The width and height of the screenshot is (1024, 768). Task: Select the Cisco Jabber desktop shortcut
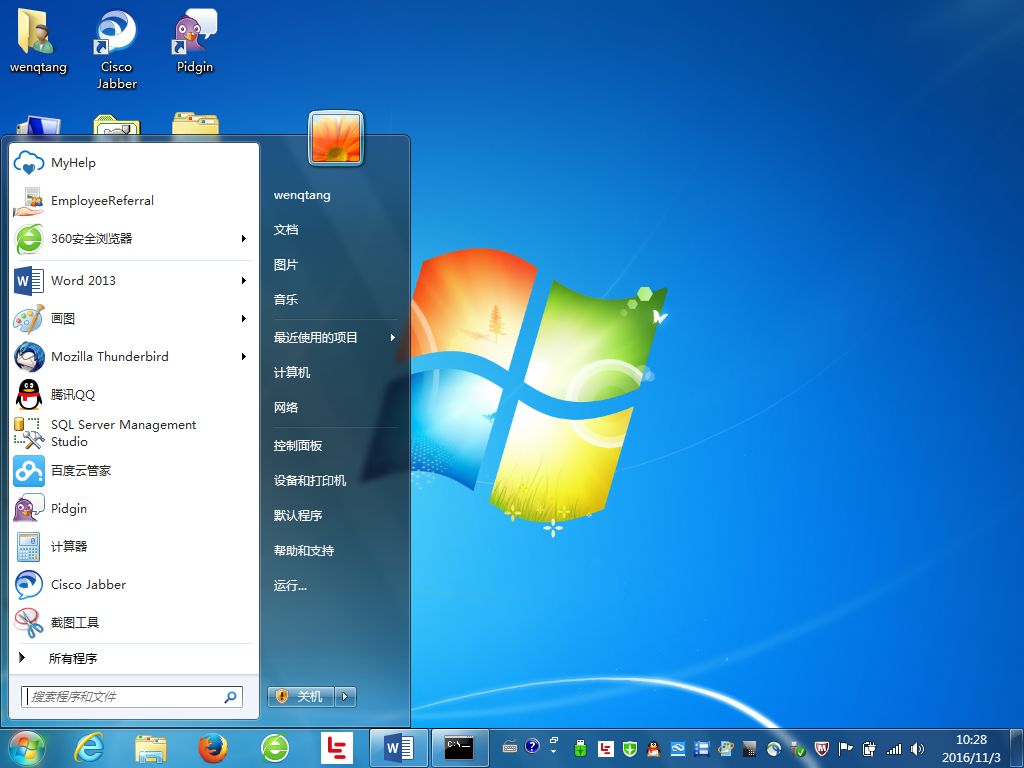pos(116,50)
